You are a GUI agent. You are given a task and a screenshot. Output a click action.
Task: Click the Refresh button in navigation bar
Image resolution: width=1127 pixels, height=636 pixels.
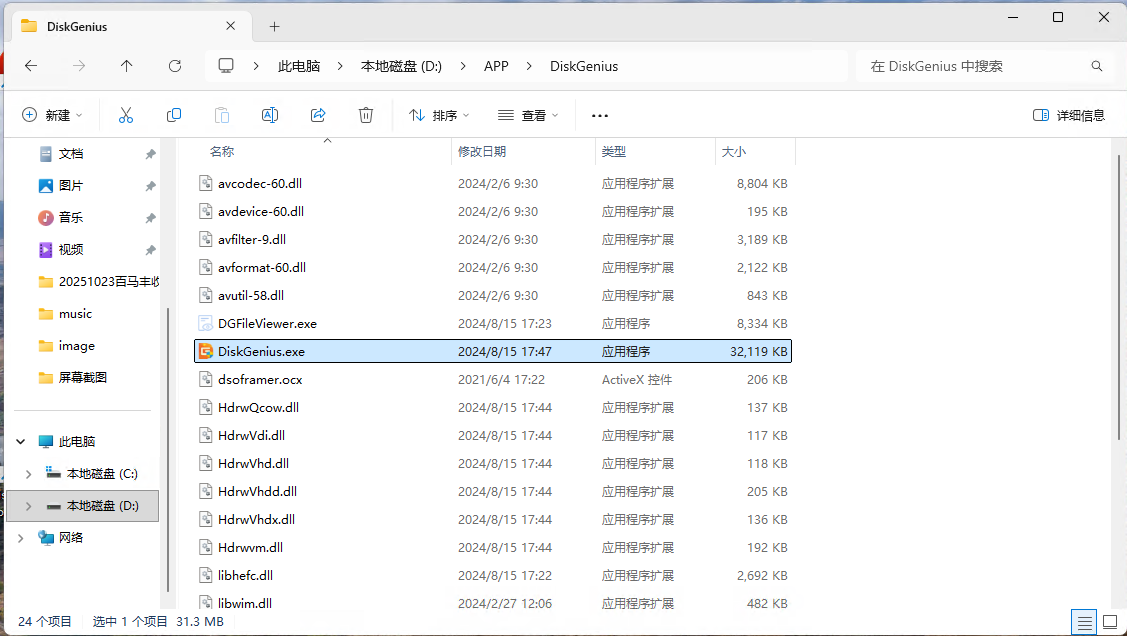tap(175, 66)
